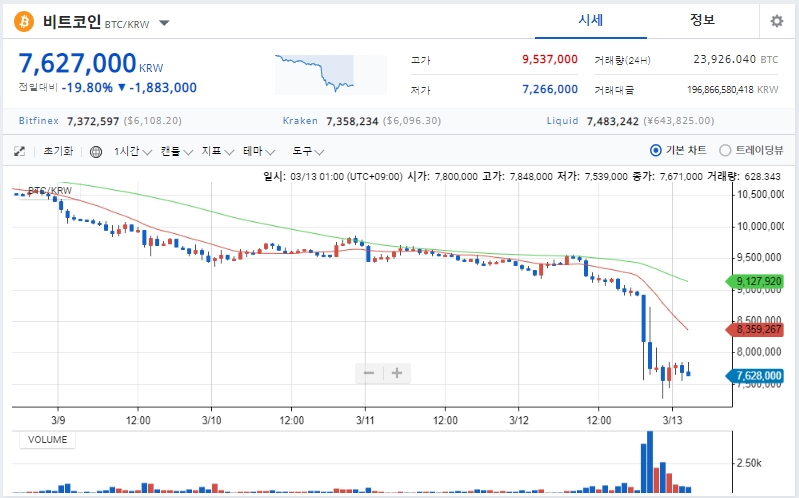Viewport: 799px width, 498px height.
Task: Click the Bitfinex exchange label
Action: (x=39, y=121)
